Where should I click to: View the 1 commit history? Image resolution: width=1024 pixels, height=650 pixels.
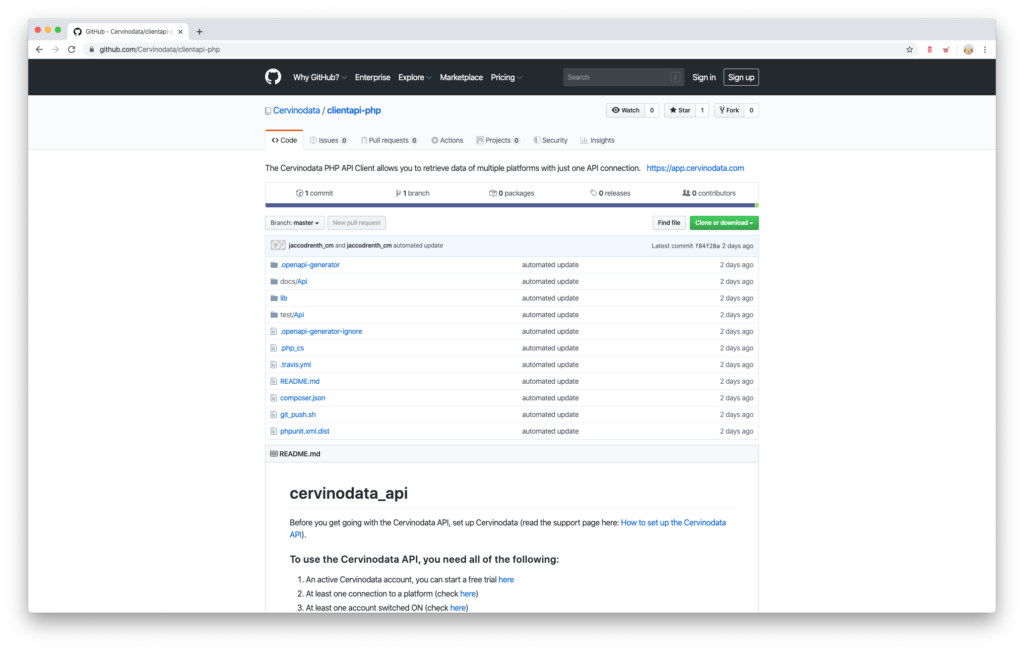pyautogui.click(x=315, y=193)
